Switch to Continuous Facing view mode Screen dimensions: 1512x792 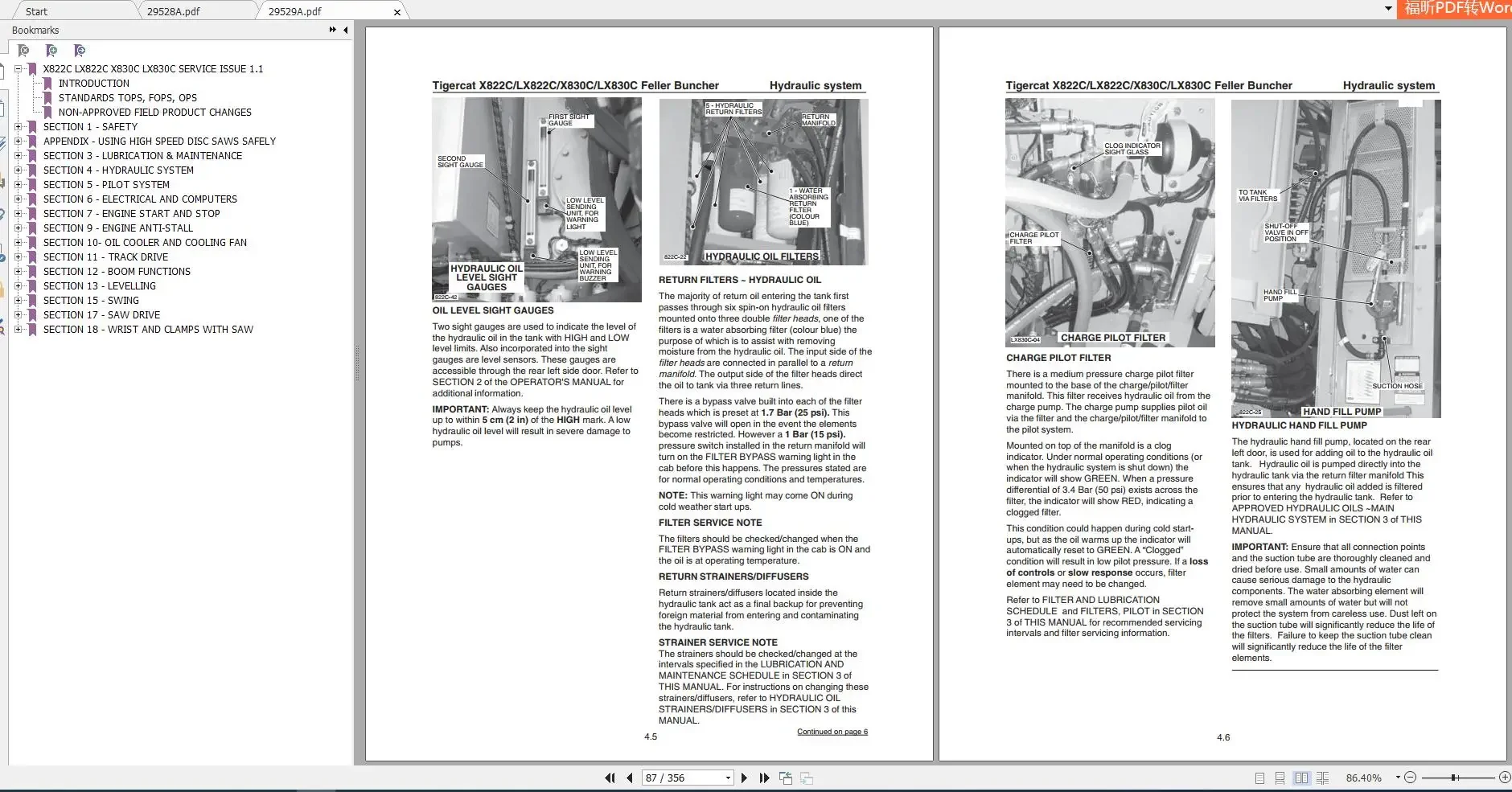click(x=1323, y=778)
